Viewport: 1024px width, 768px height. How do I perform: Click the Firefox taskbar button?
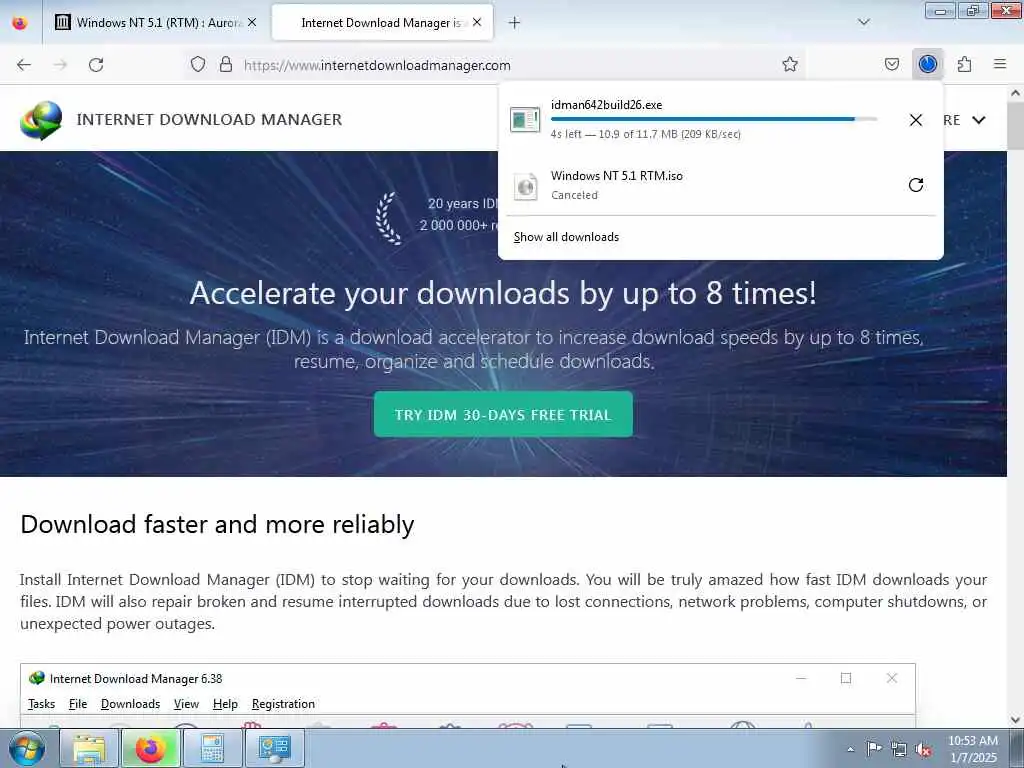(150, 748)
